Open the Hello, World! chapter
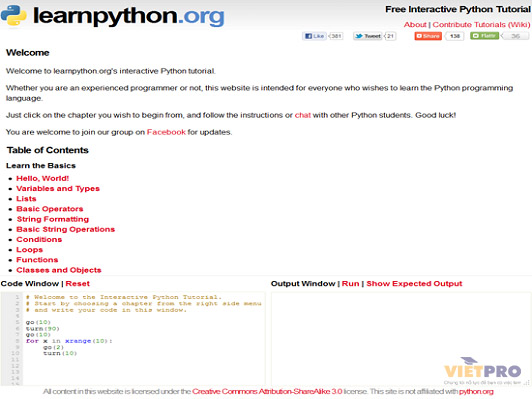Screen dimensions: 532x399 (x=43, y=178)
